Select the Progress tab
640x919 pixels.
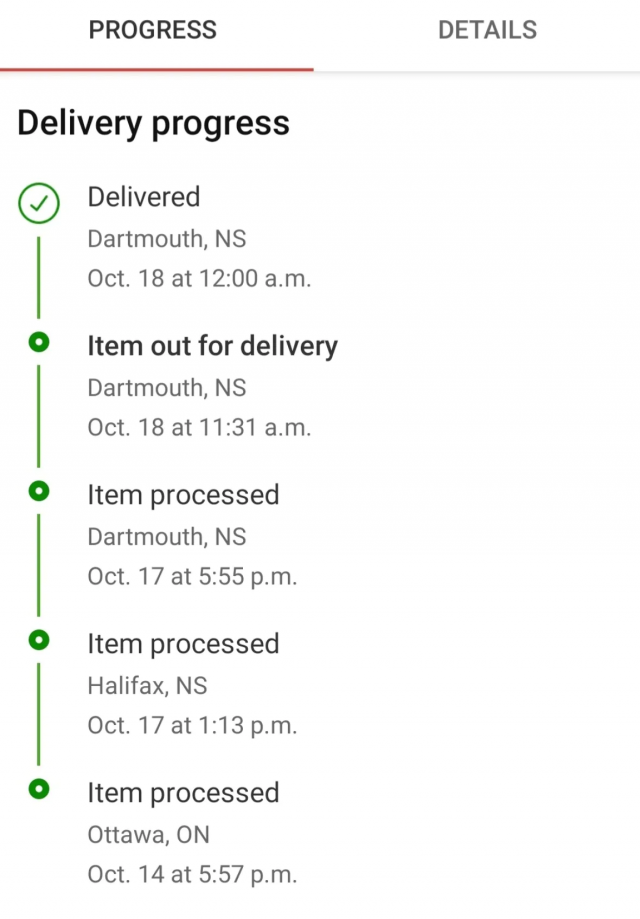pyautogui.click(x=152, y=30)
